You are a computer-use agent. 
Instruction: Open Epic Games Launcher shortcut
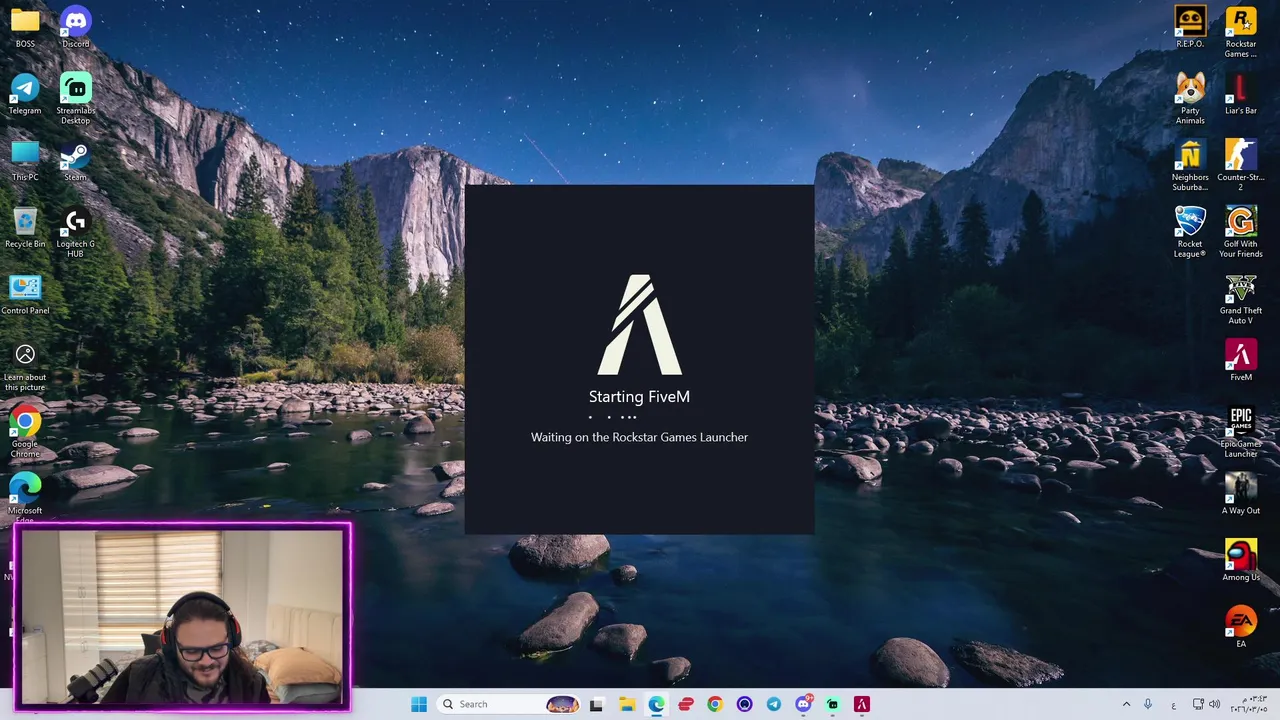click(1241, 432)
